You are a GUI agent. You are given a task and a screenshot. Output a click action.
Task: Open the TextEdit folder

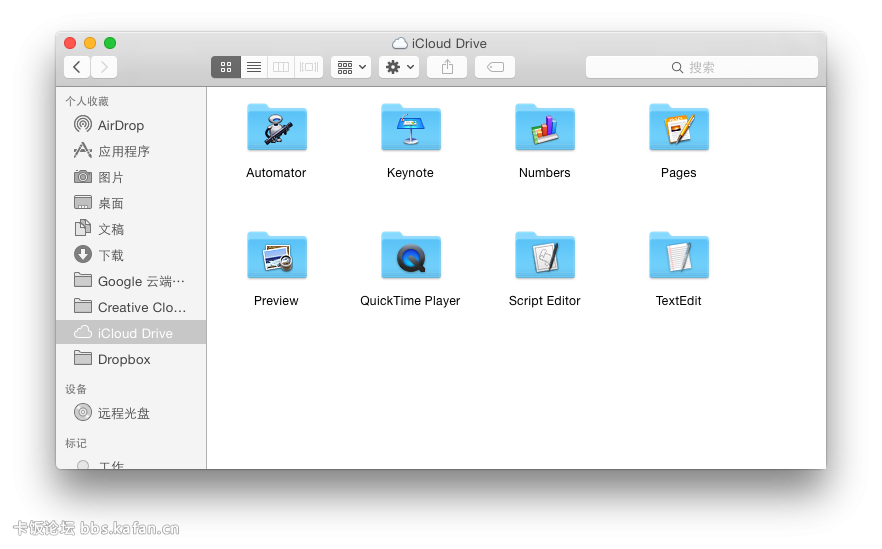tap(678, 256)
